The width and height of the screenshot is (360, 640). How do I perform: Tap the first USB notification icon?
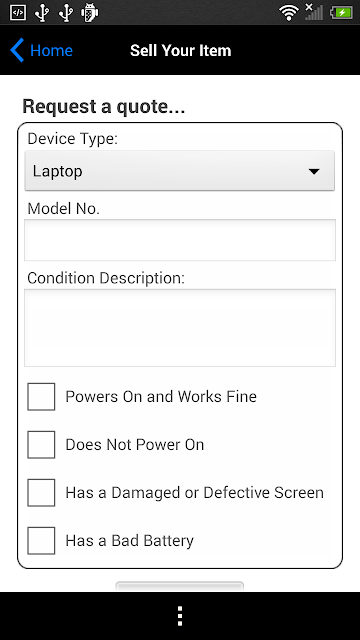(42, 13)
